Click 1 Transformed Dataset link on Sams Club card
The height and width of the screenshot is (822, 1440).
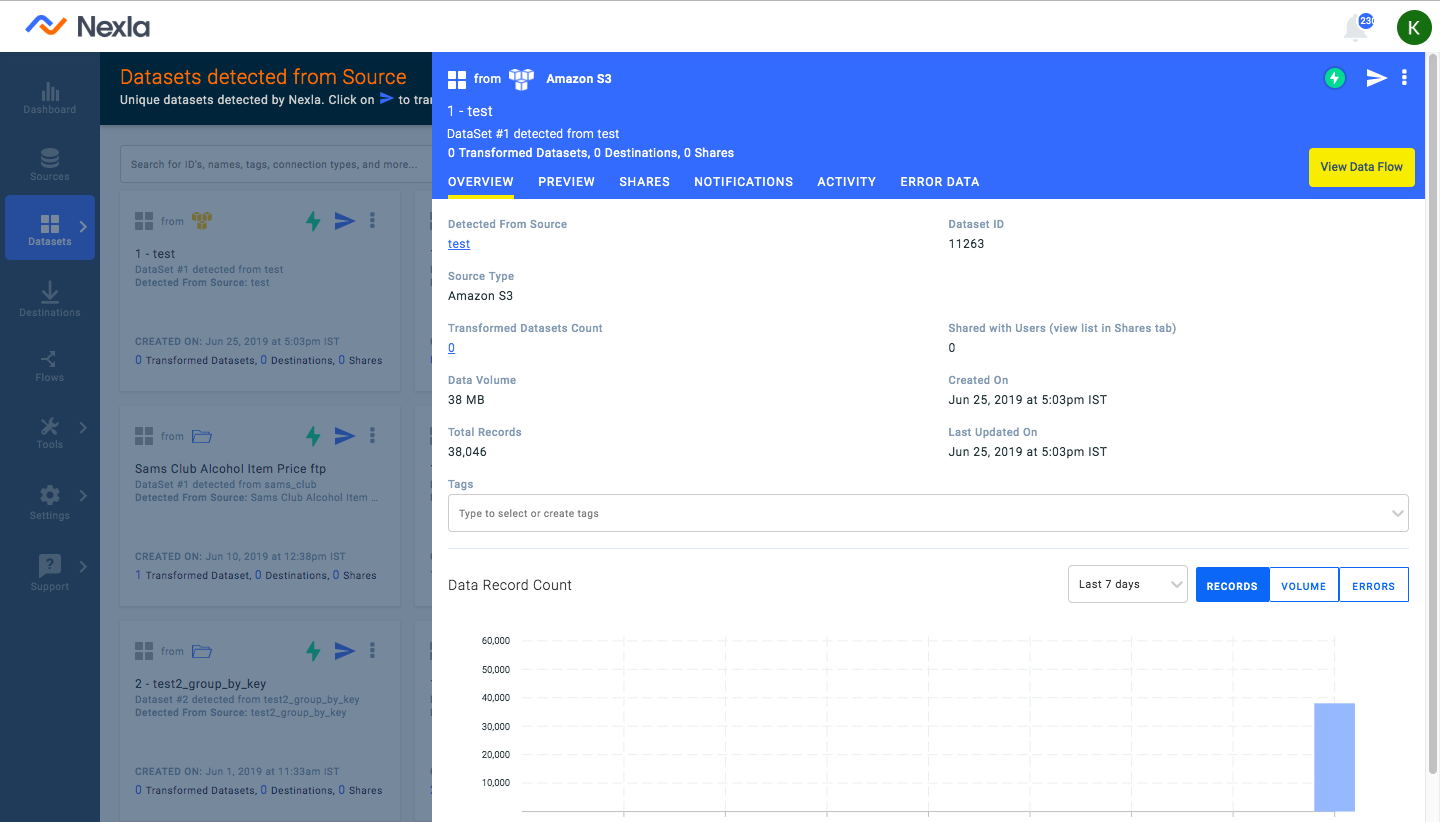point(191,575)
